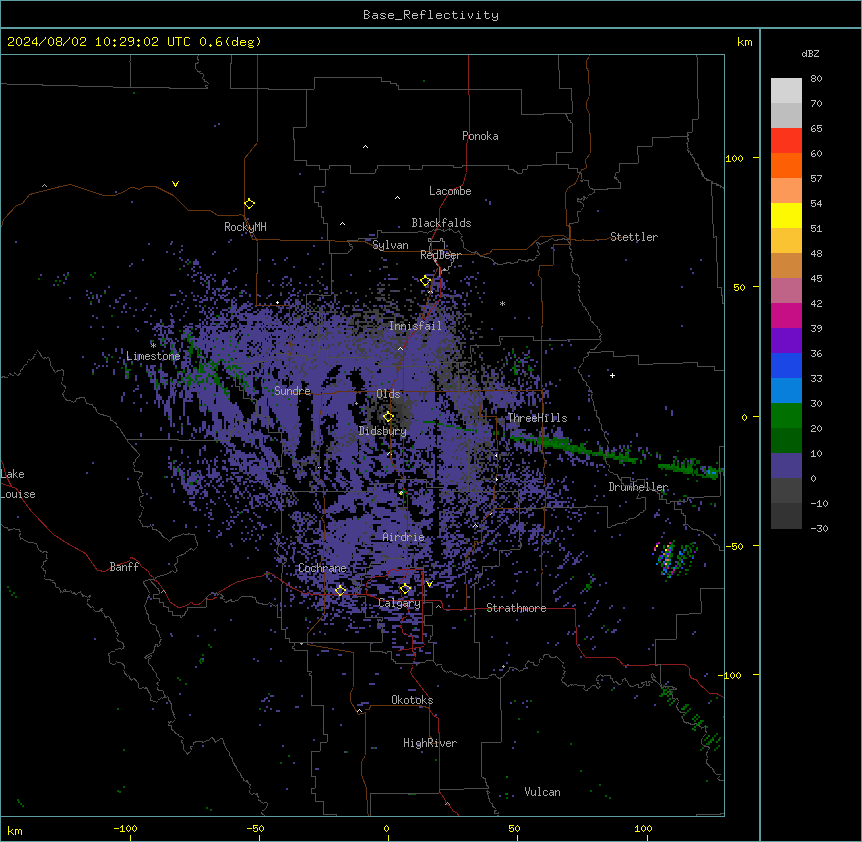Click the -30 dBZ legend value

click(x=819, y=528)
